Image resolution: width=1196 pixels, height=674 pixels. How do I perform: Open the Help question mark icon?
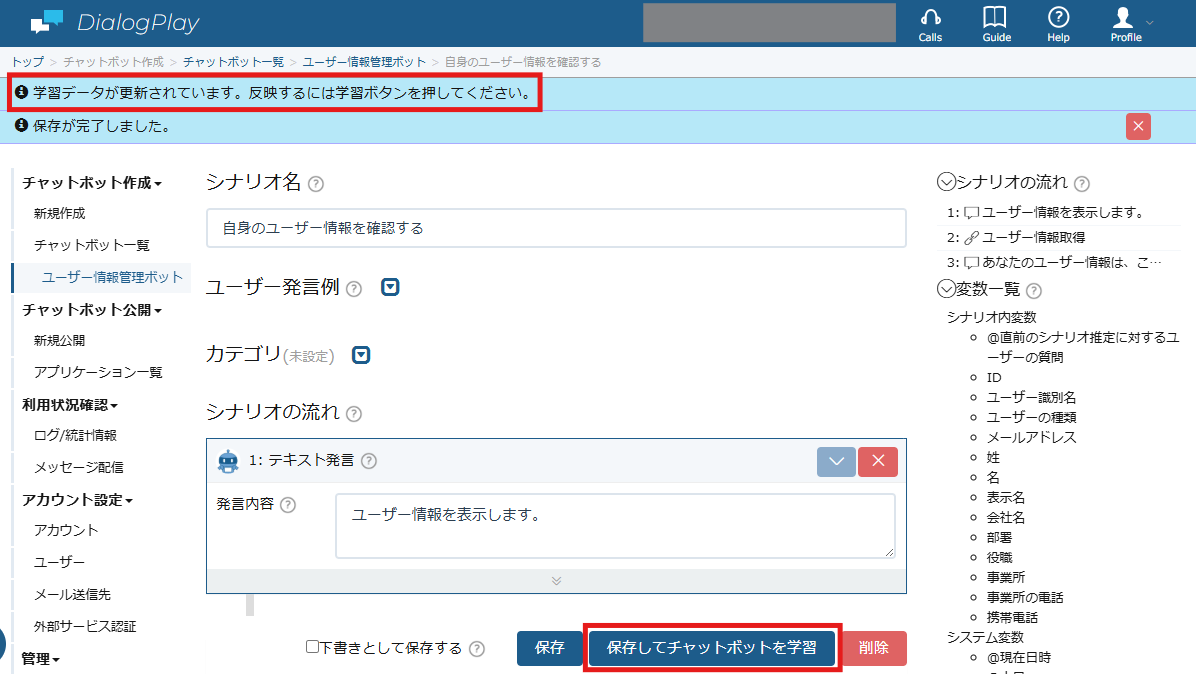[1058, 24]
